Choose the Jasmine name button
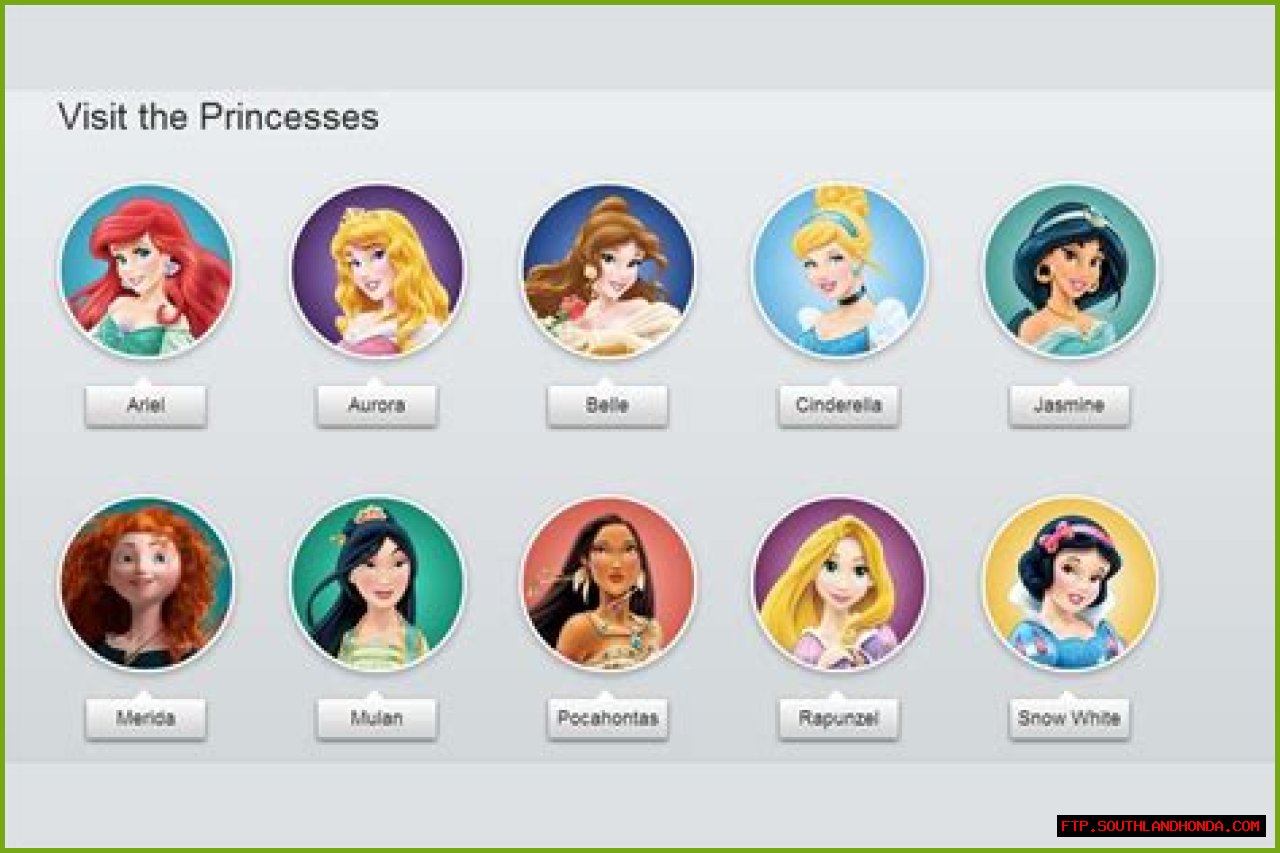This screenshot has height=853, width=1280. tap(1069, 406)
